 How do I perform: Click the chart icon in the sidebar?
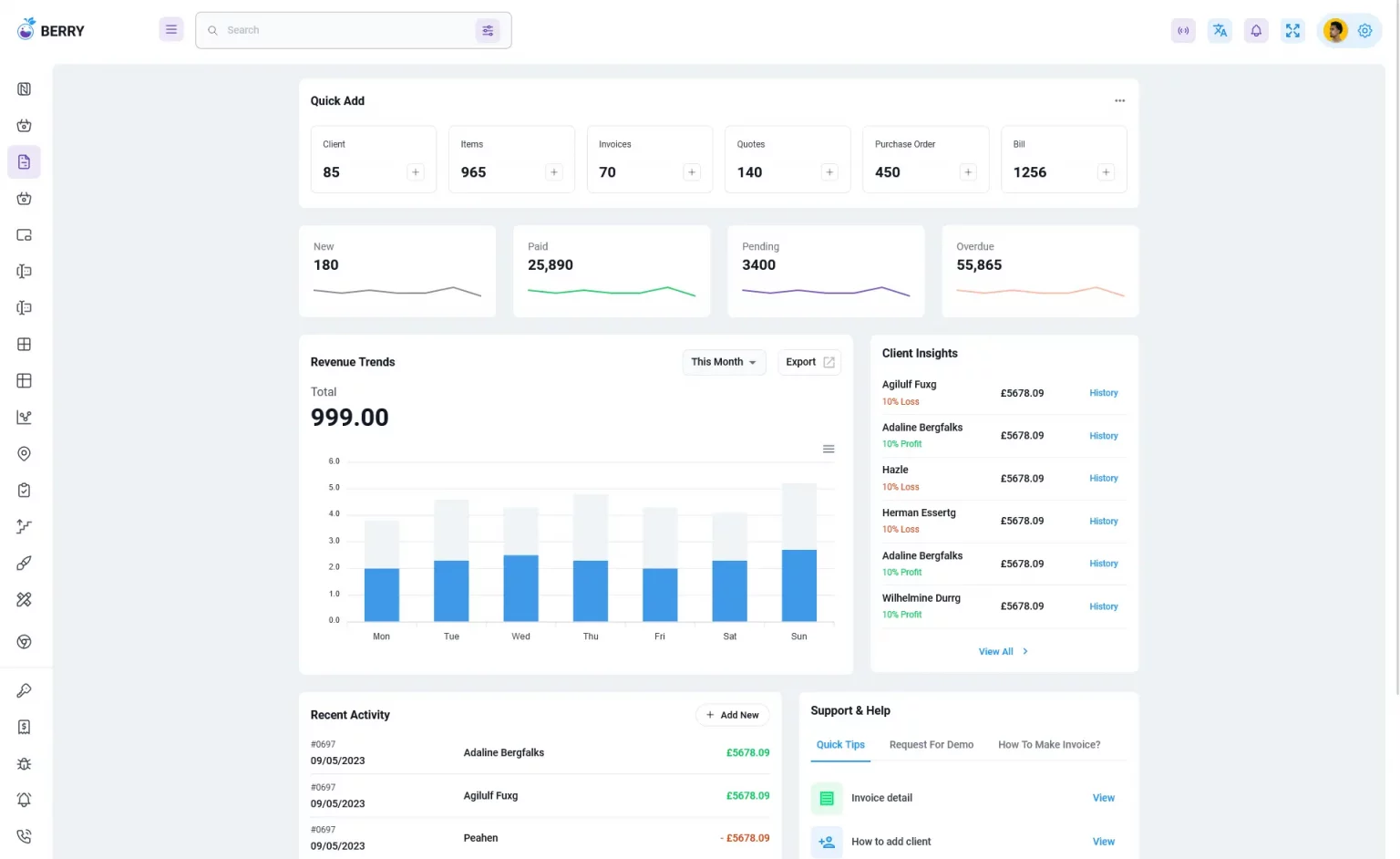(24, 417)
